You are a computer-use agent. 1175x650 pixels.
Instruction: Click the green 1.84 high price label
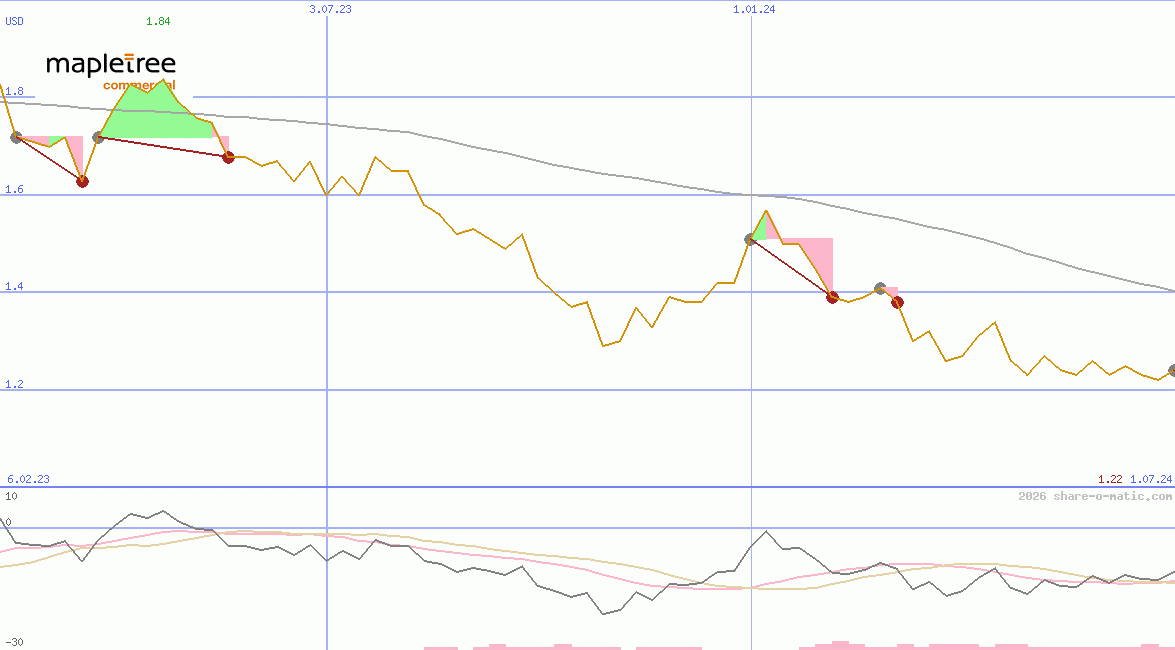point(158,21)
